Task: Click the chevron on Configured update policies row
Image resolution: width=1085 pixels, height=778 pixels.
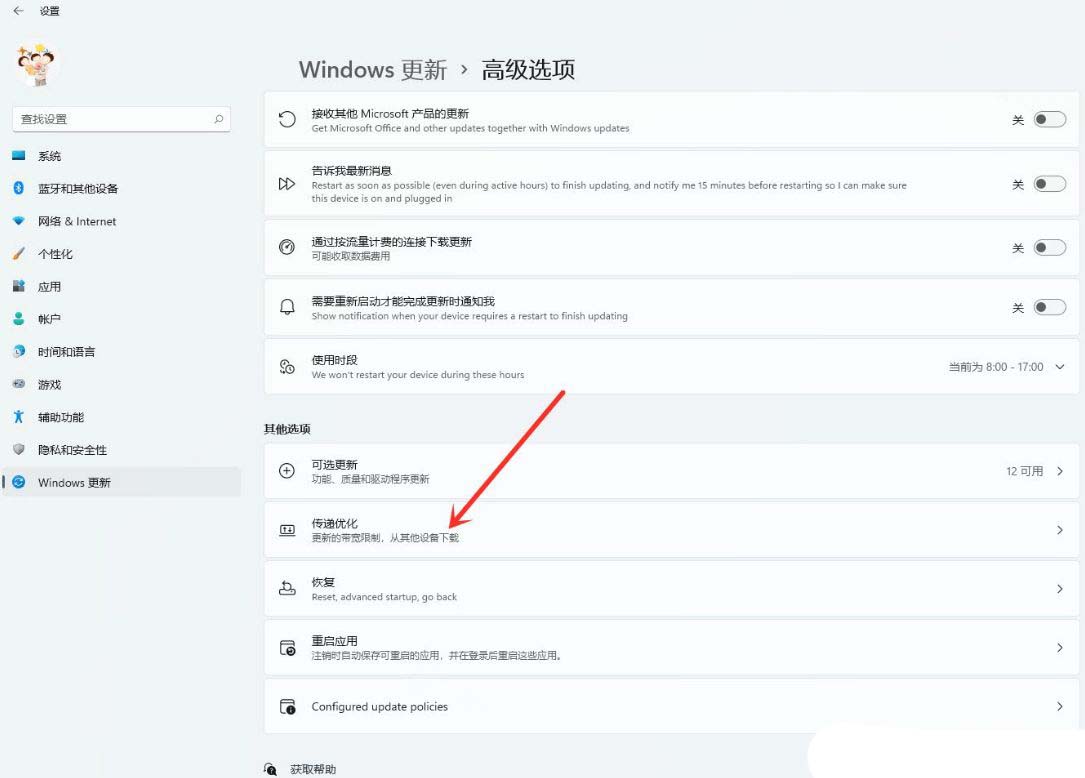Action: [x=1059, y=707]
